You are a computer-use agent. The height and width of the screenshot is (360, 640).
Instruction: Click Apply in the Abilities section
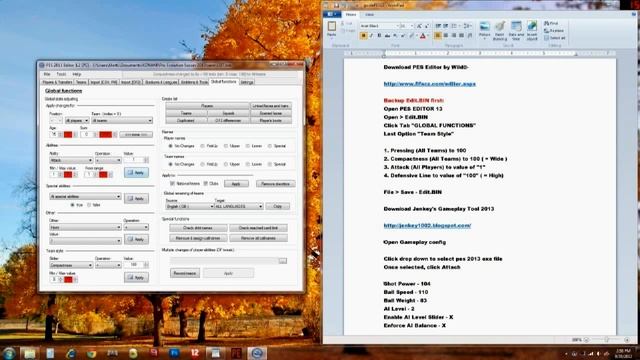click(x=136, y=173)
